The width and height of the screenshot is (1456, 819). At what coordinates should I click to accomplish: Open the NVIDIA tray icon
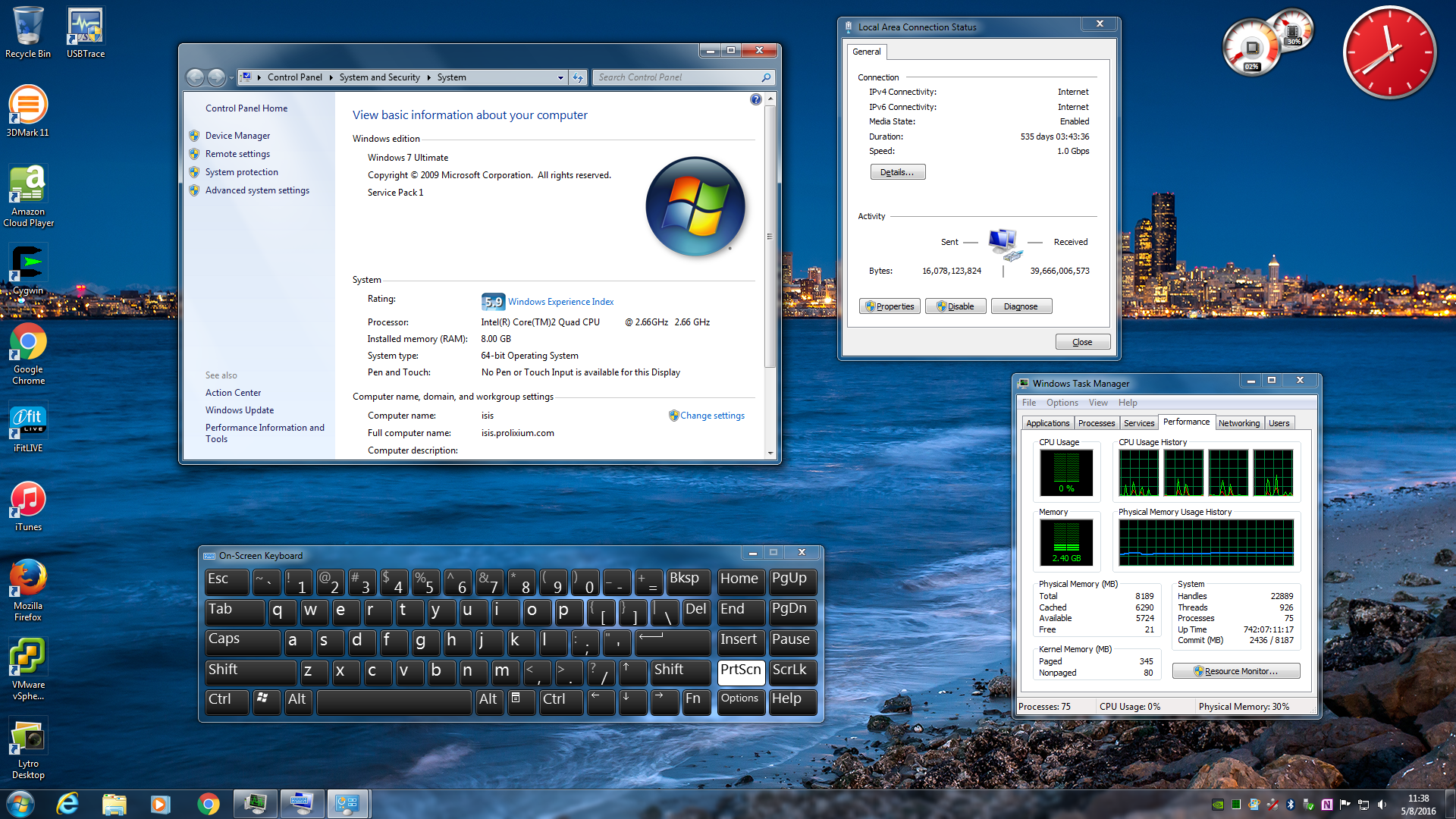(x=1218, y=805)
